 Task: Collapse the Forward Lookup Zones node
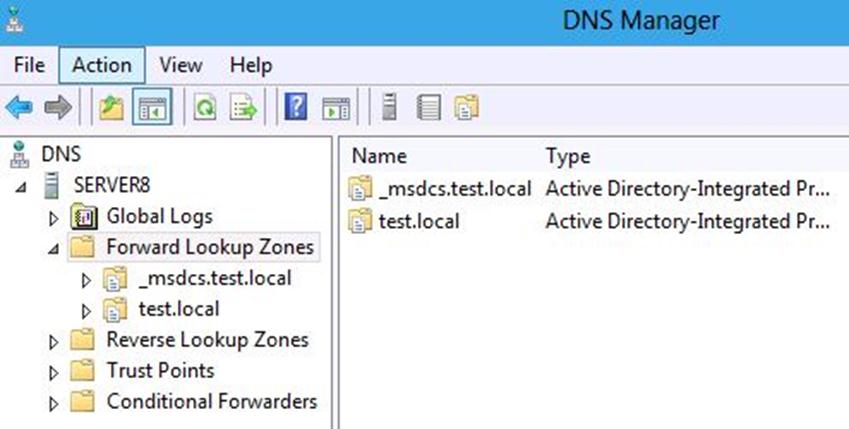(x=53, y=250)
